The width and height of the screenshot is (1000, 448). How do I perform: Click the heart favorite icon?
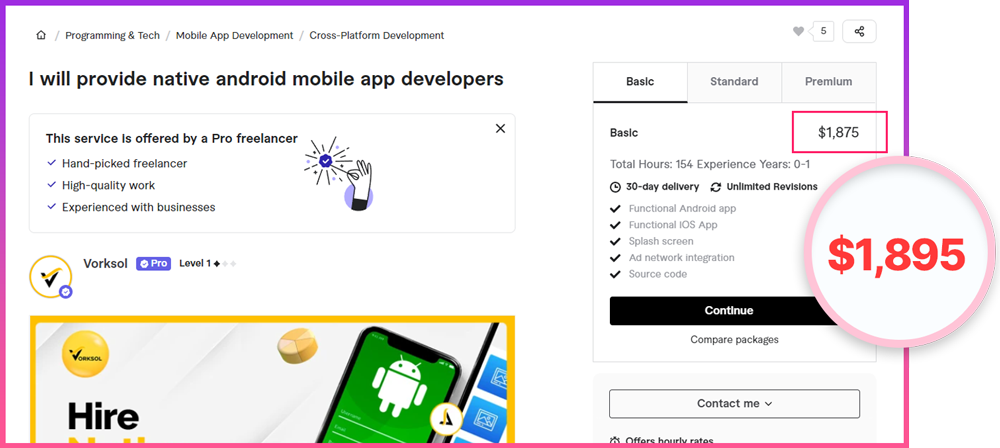point(798,31)
